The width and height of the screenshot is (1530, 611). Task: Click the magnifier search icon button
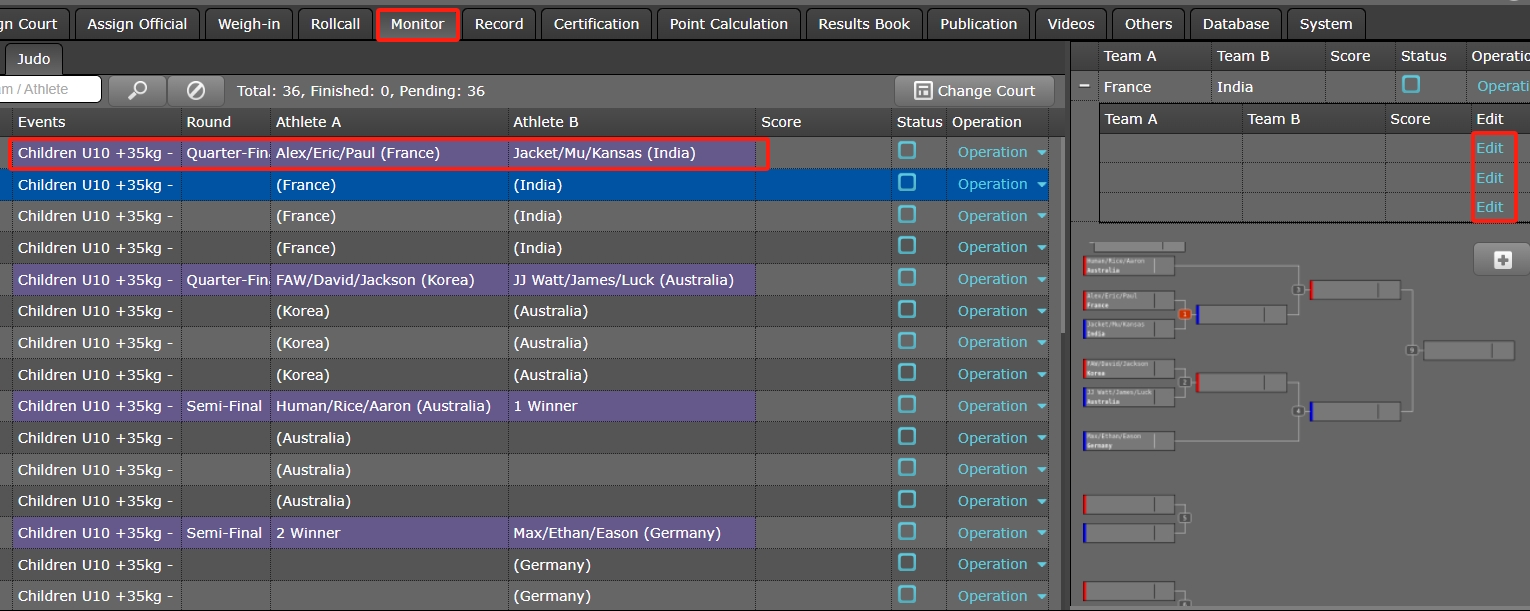(x=137, y=91)
